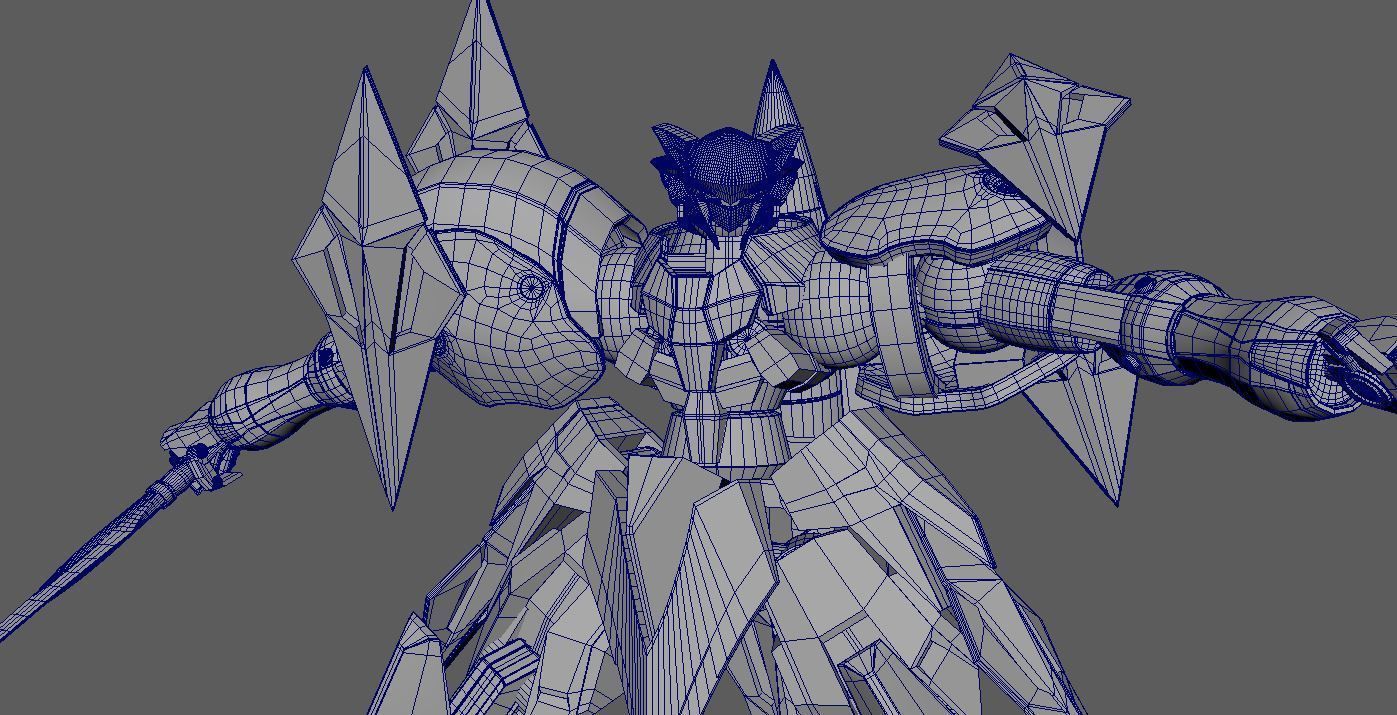Pick the tall diamond-shaped shoulder shield
The image size is (1397, 715).
click(378, 290)
